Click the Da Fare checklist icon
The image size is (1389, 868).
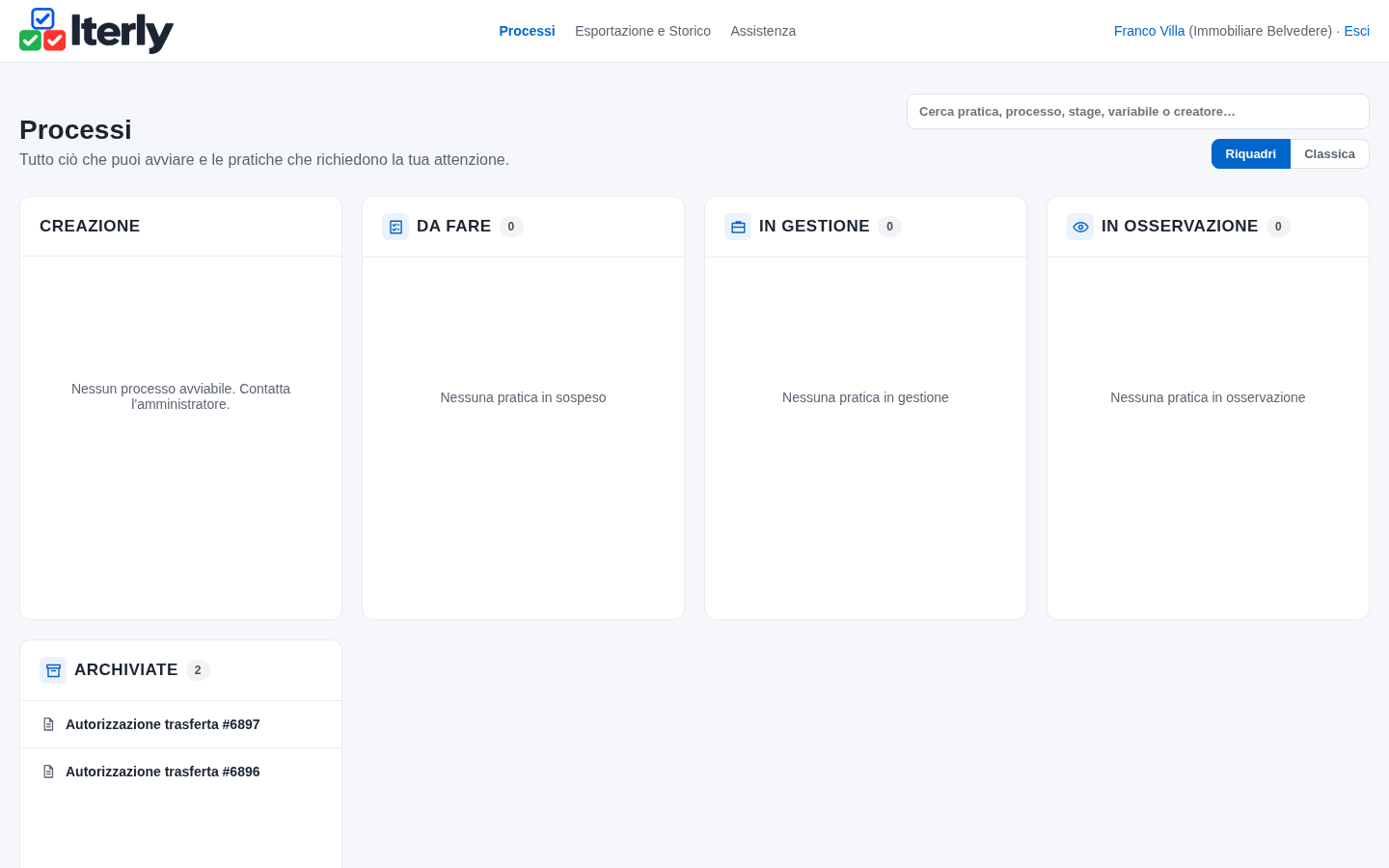point(395,227)
